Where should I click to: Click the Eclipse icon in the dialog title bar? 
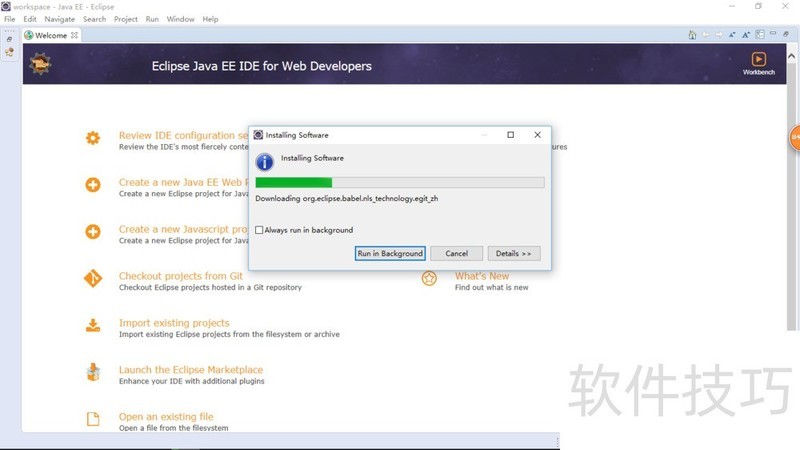coord(258,135)
